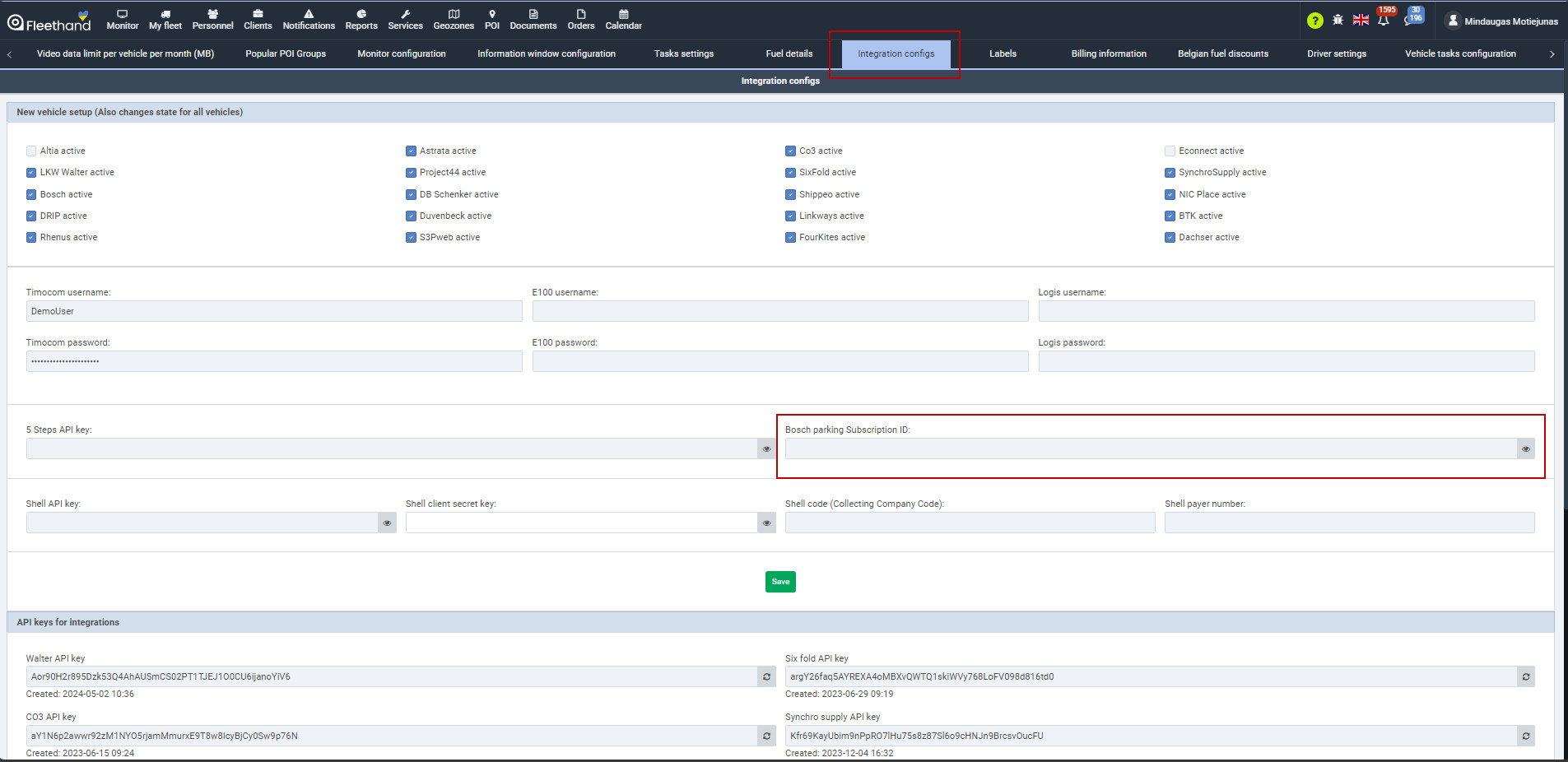Open My fleet section
1568x762 pixels.
(165, 20)
